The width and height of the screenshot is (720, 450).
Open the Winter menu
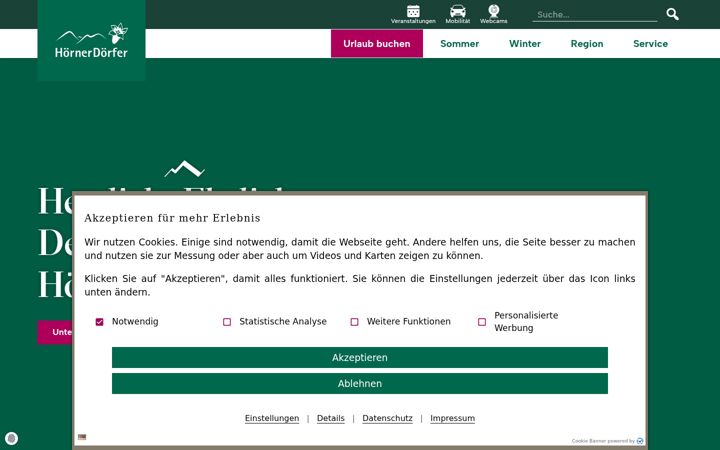(525, 44)
